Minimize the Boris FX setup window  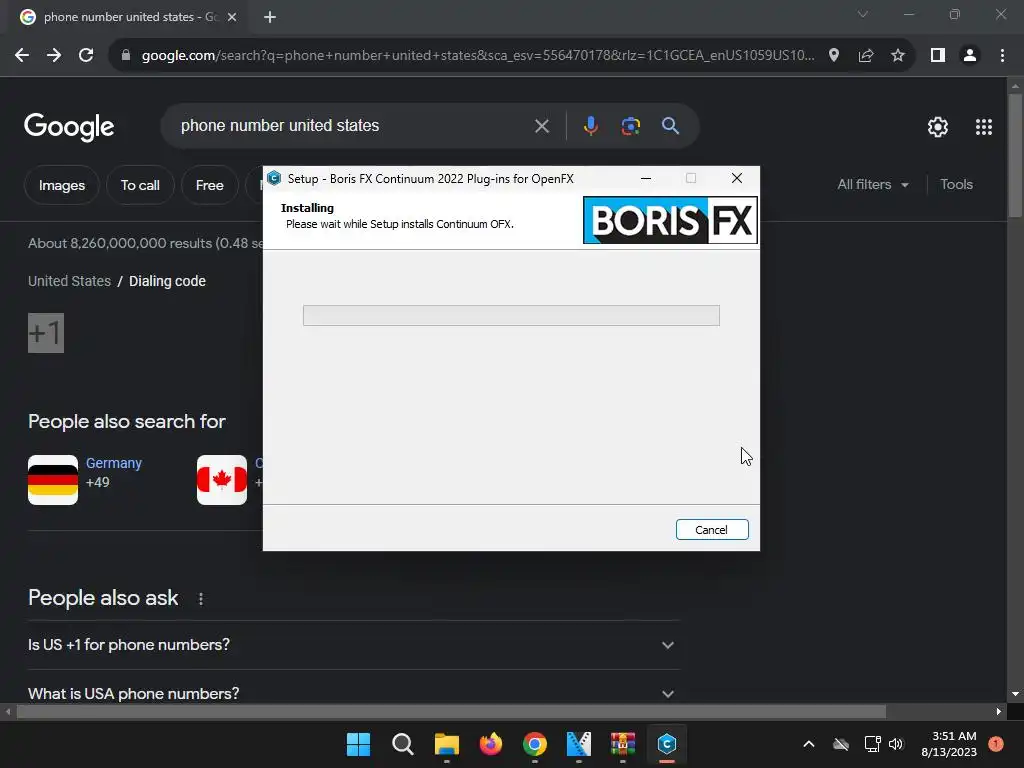(646, 178)
